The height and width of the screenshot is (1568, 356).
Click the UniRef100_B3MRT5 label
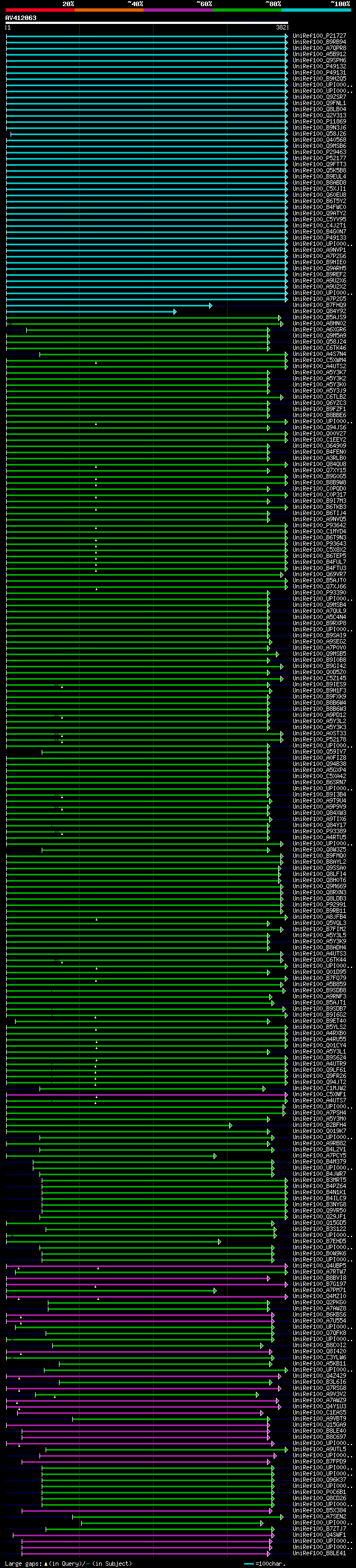click(319, 1180)
